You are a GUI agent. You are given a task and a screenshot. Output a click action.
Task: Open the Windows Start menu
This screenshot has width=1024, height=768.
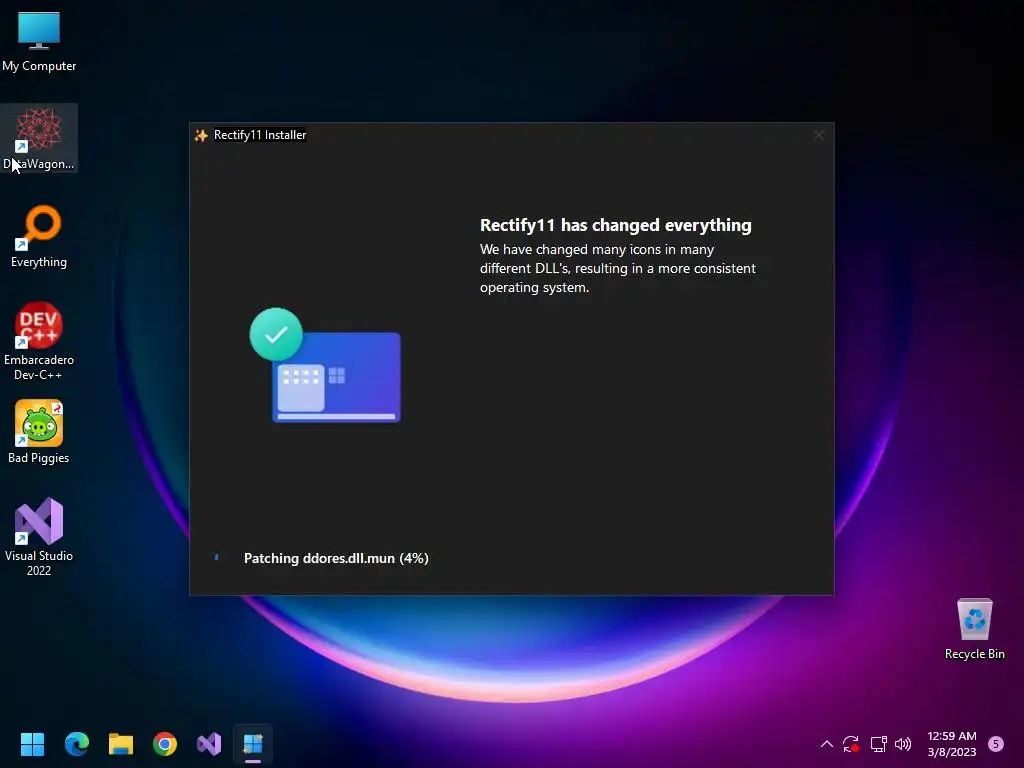coord(32,744)
